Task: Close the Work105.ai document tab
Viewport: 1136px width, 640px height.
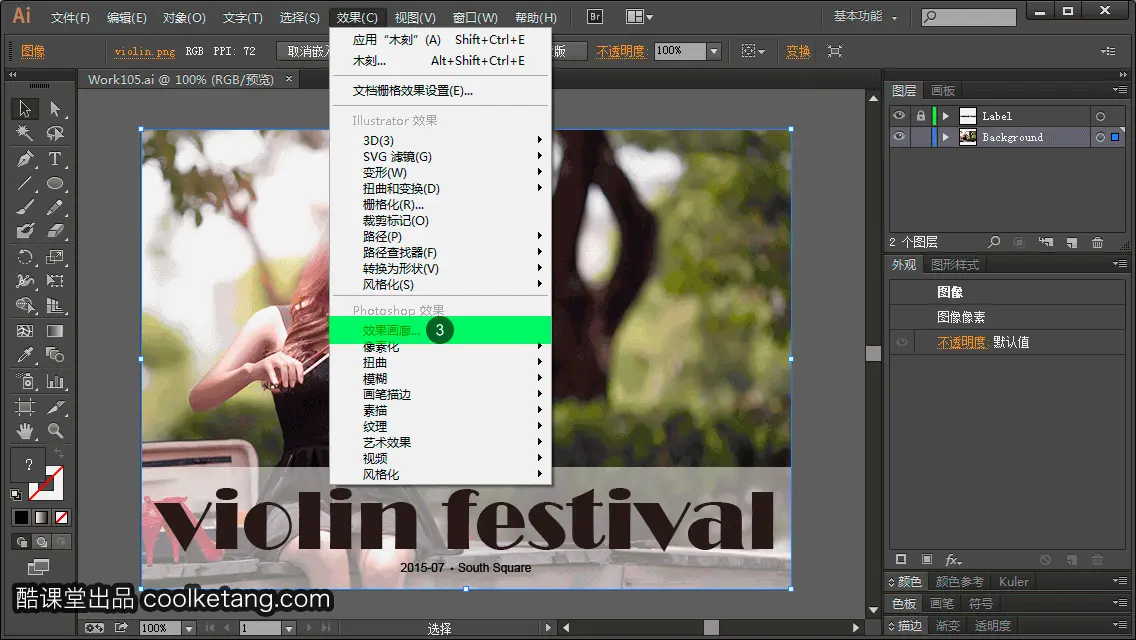Action: [x=289, y=78]
